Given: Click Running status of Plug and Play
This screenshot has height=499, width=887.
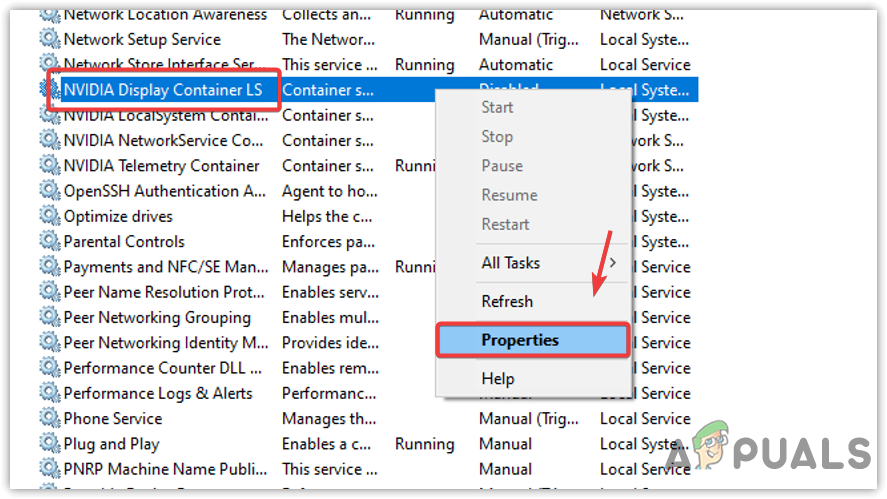Looking at the screenshot, I should (x=425, y=444).
